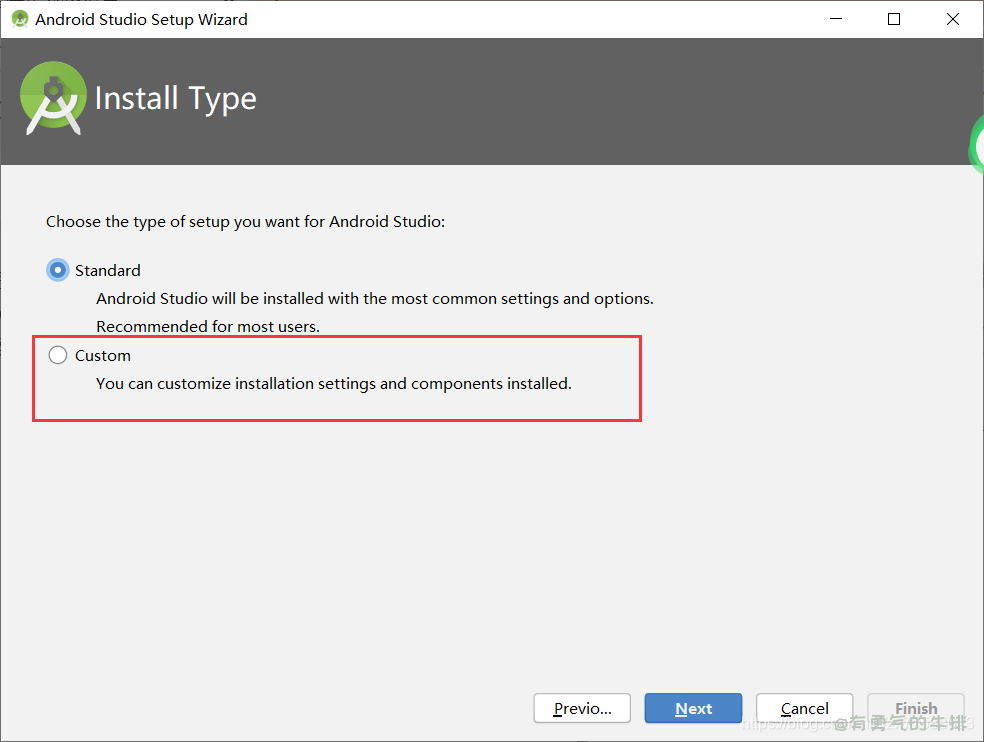Click the 'Standard' label text
984x742 pixels.
tap(107, 271)
